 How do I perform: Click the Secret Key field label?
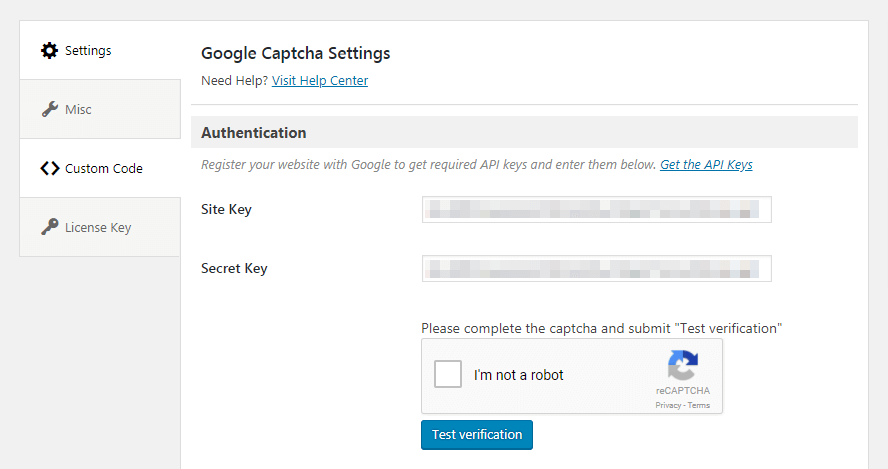[234, 268]
